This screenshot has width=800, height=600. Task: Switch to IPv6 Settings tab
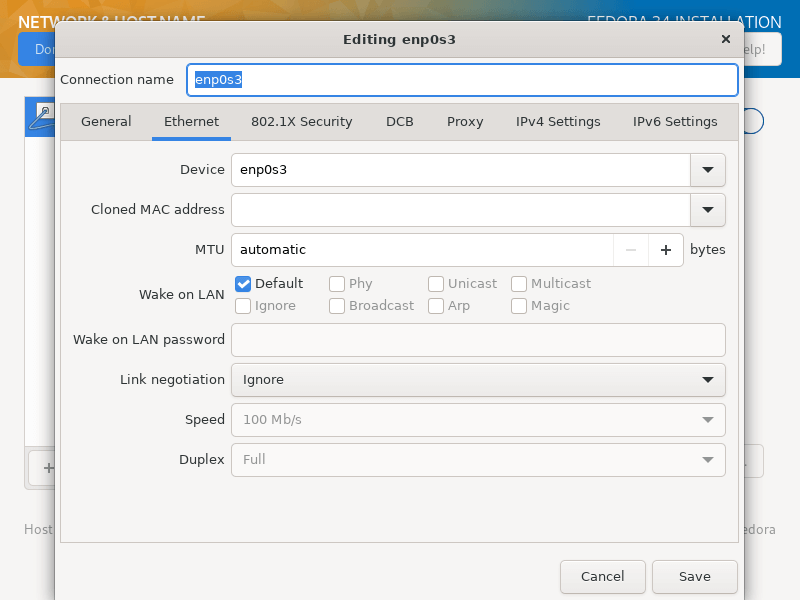click(675, 122)
